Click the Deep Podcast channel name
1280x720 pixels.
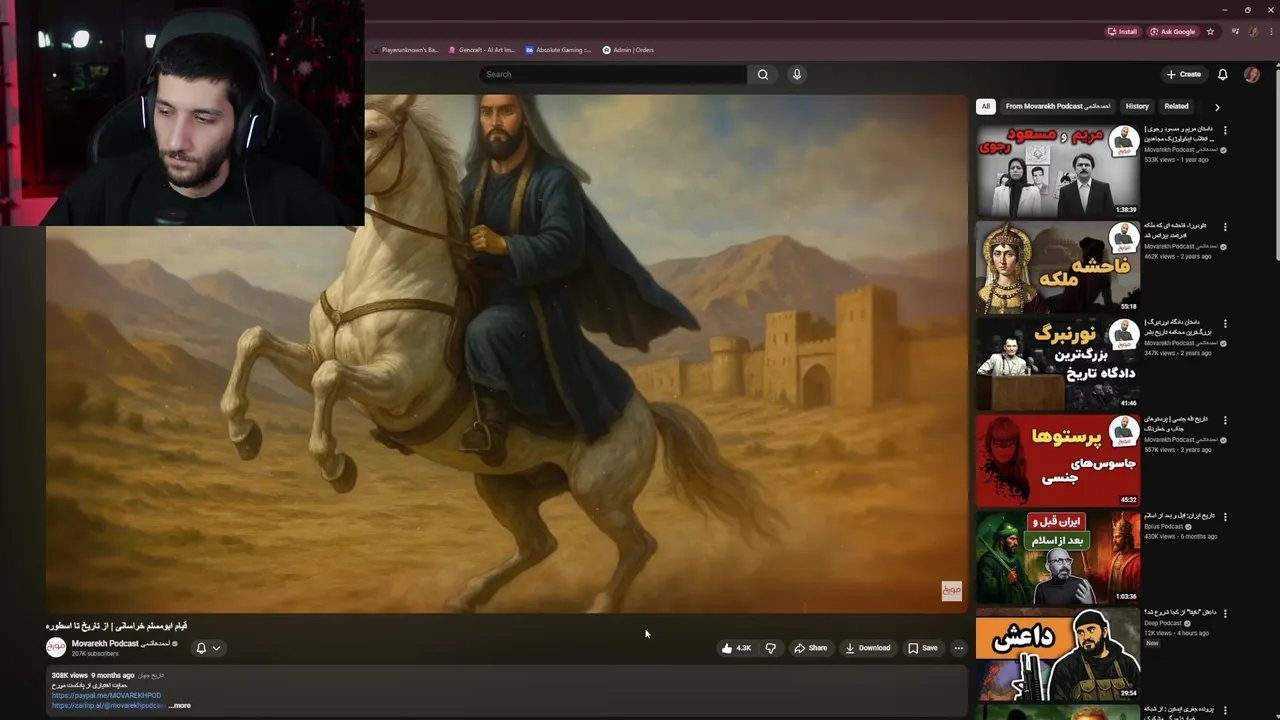tap(1164, 623)
